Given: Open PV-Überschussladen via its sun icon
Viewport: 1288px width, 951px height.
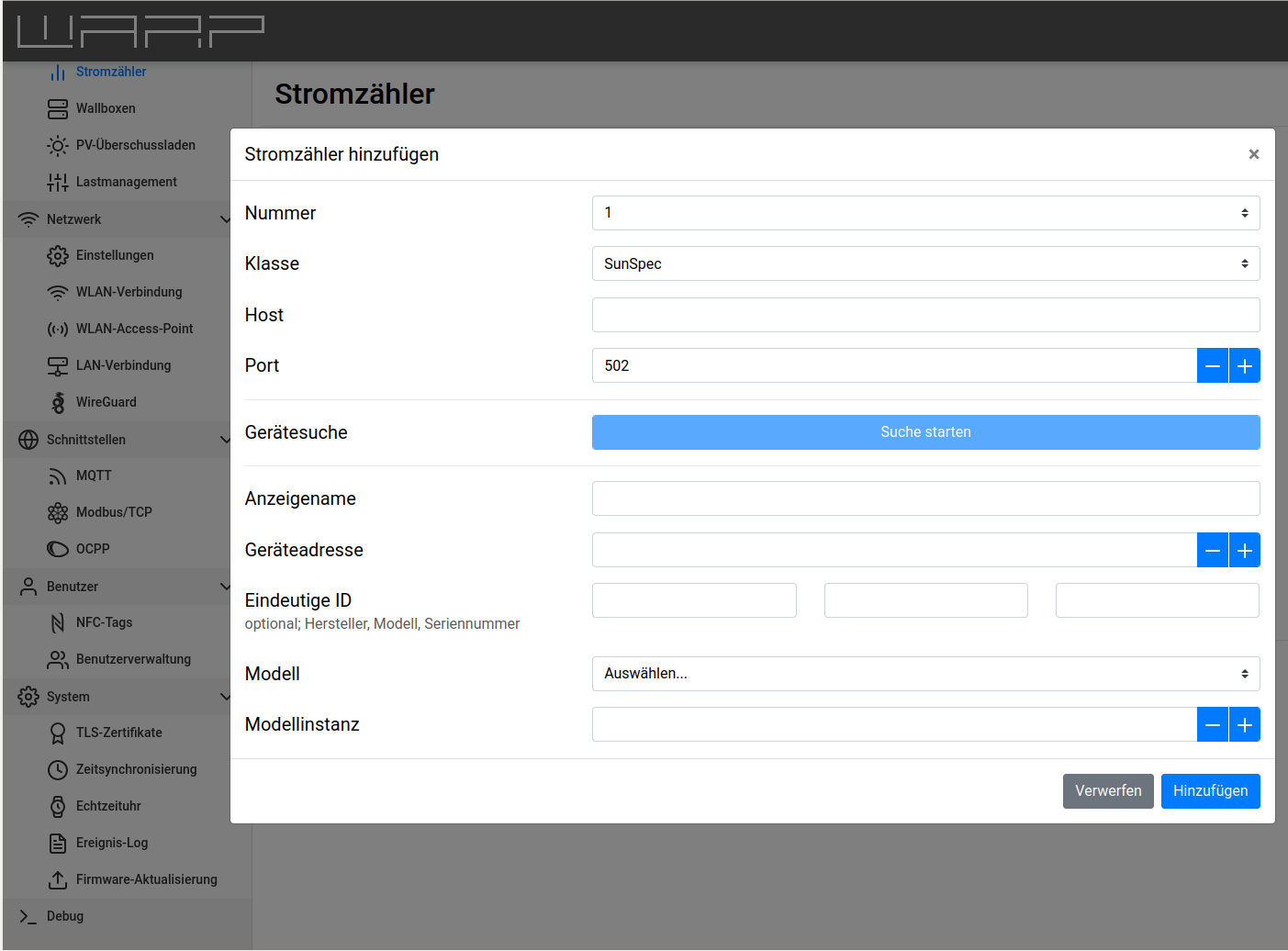Looking at the screenshot, I should pyautogui.click(x=57, y=146).
